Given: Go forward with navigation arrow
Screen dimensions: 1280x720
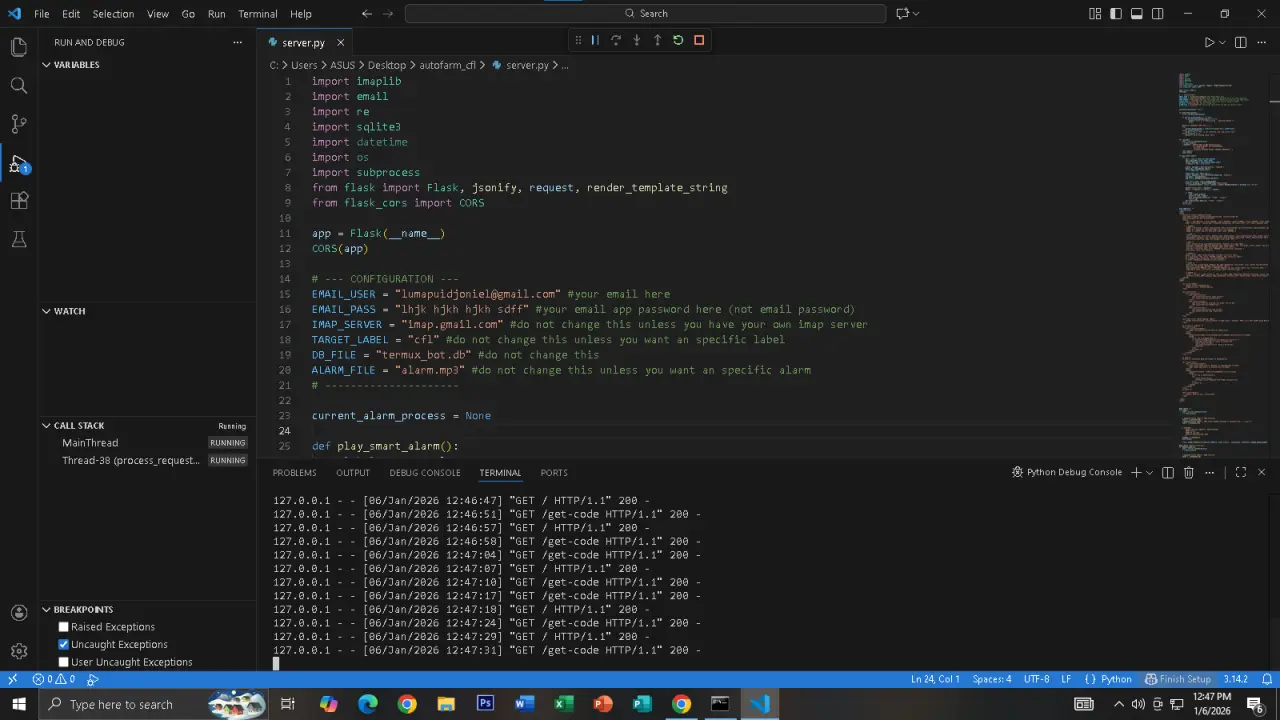Looking at the screenshot, I should [388, 14].
